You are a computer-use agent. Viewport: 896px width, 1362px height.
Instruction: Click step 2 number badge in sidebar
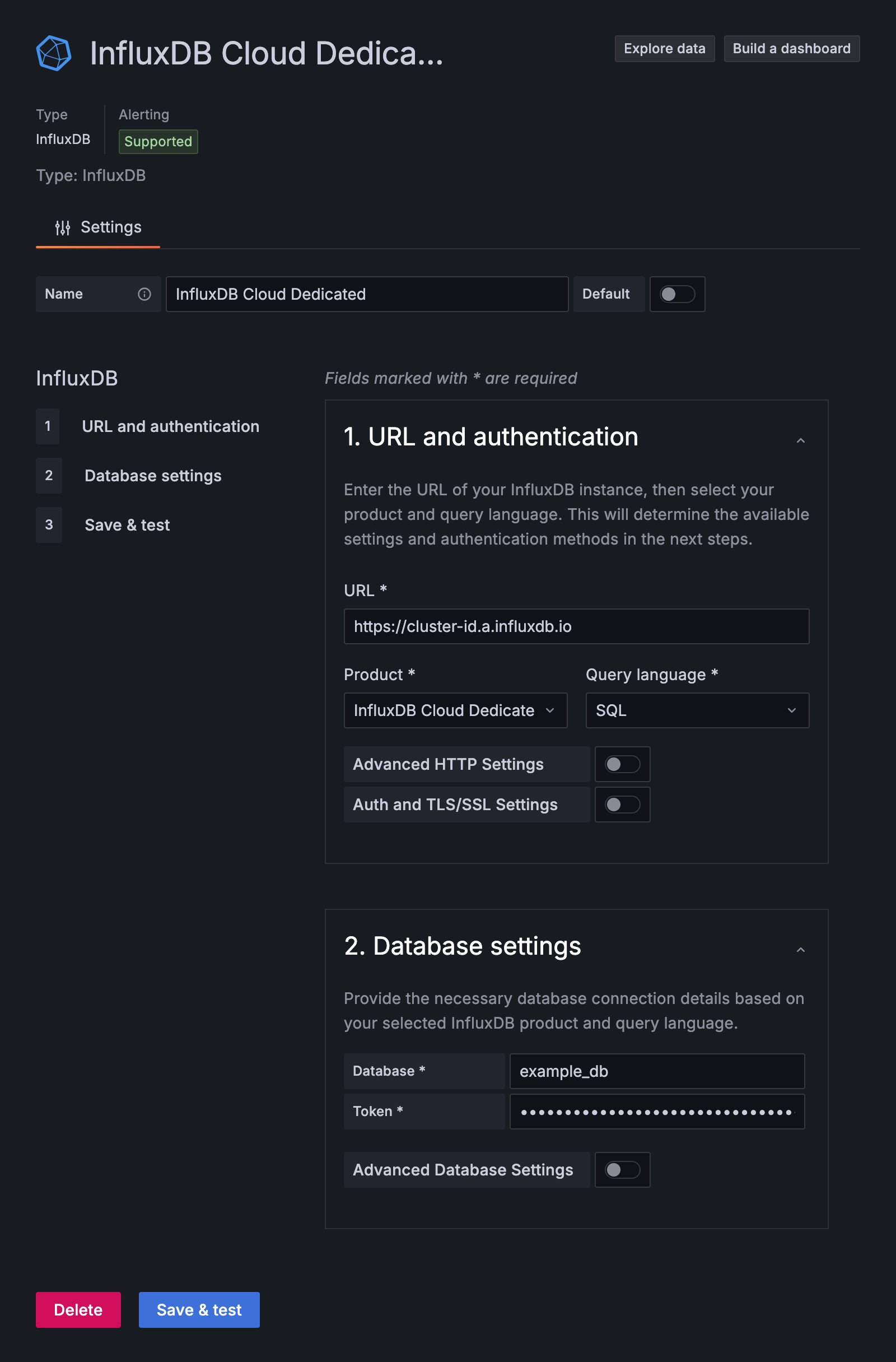point(49,476)
